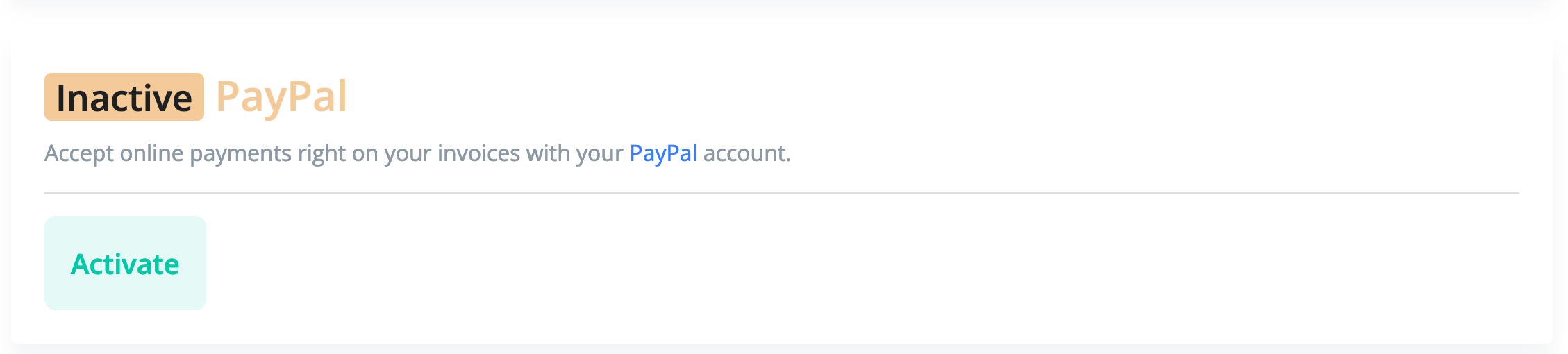Click the word 'Inactive' in the badge
1568x354 pixels.
click(x=124, y=98)
